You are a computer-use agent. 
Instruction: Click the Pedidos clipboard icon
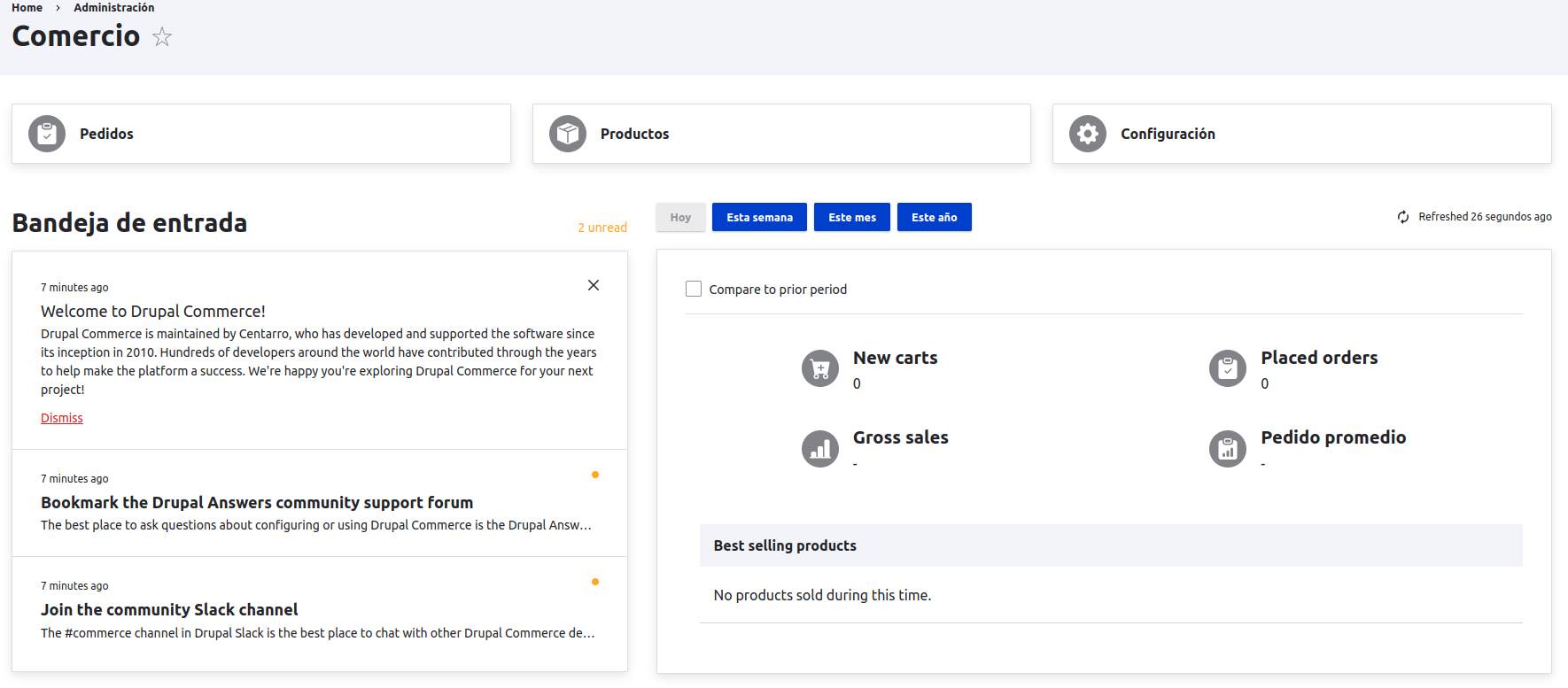tap(47, 134)
